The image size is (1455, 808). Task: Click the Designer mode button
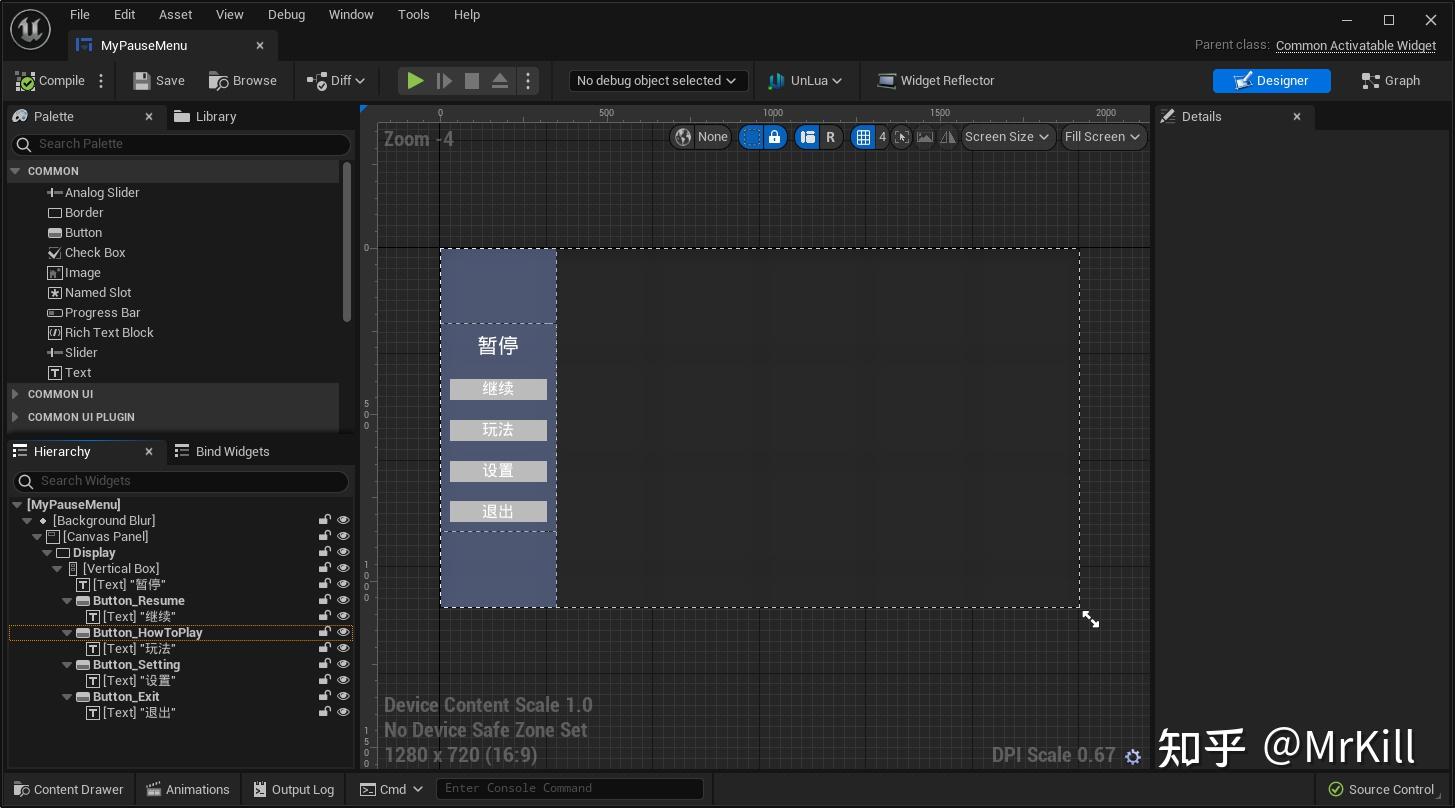pyautogui.click(x=1271, y=80)
